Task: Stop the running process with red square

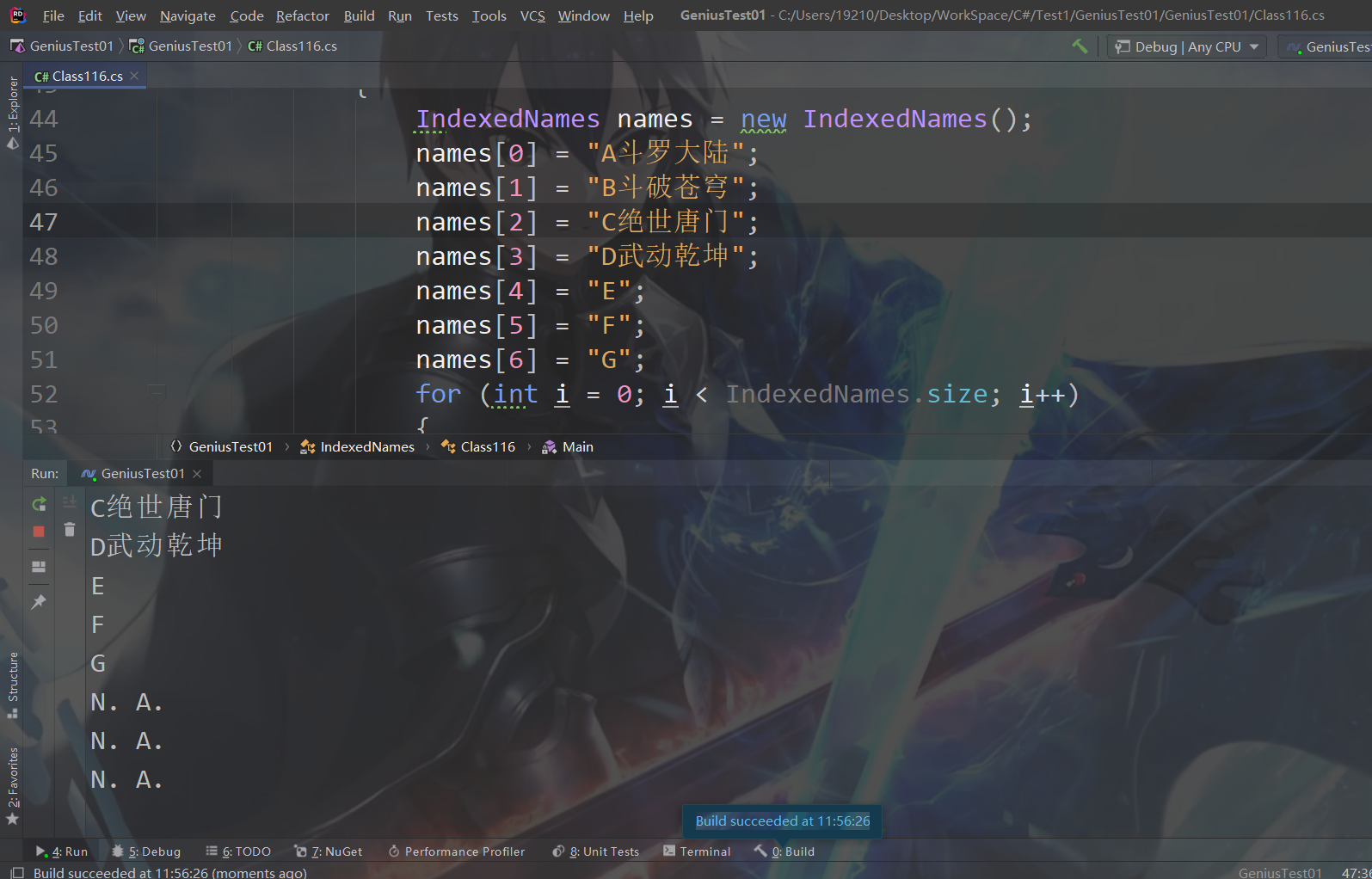Action: (39, 532)
